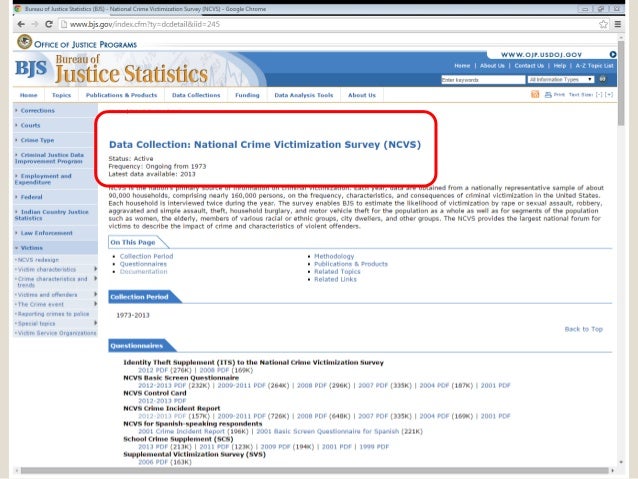
Task: Expand the Crime Type sidebar item
Action: [37, 140]
